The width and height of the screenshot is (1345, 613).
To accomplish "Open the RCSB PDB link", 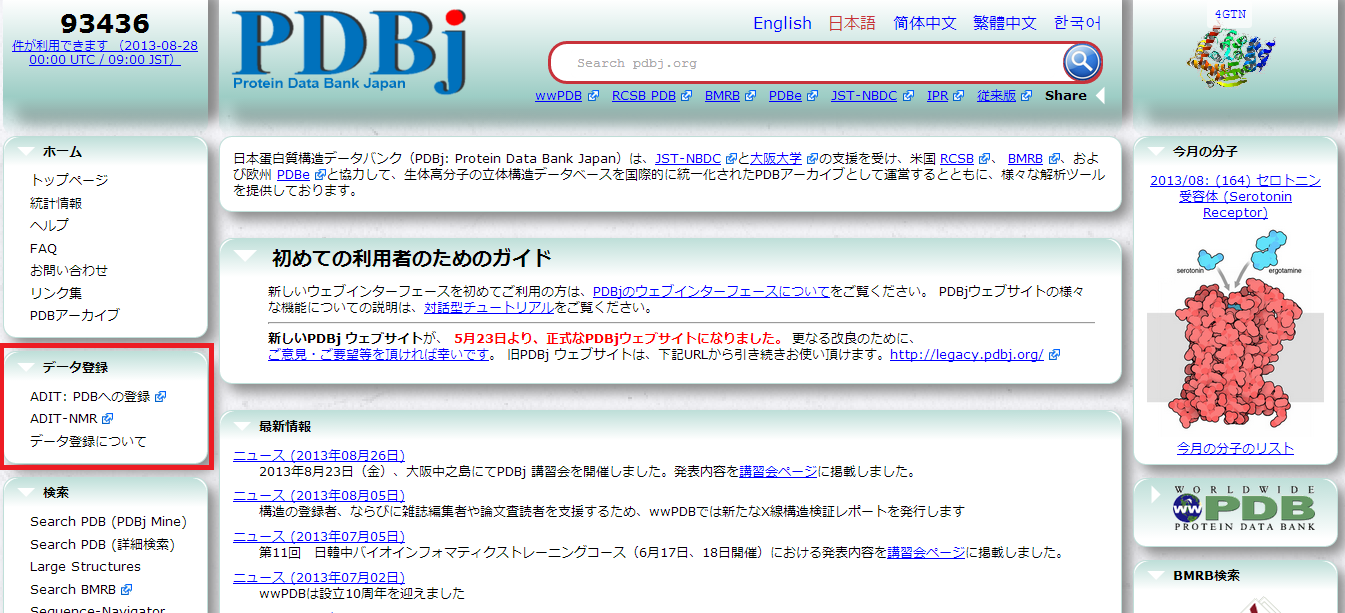I will click(x=644, y=96).
